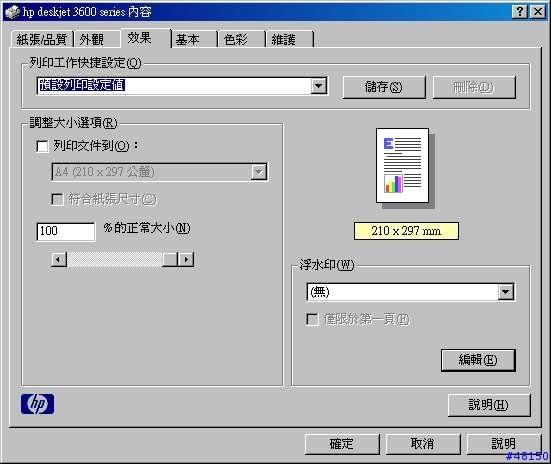Toggle the 僅限於第一頁 checkbox
Screen dimensions: 551x464
pyautogui.click(x=312, y=320)
